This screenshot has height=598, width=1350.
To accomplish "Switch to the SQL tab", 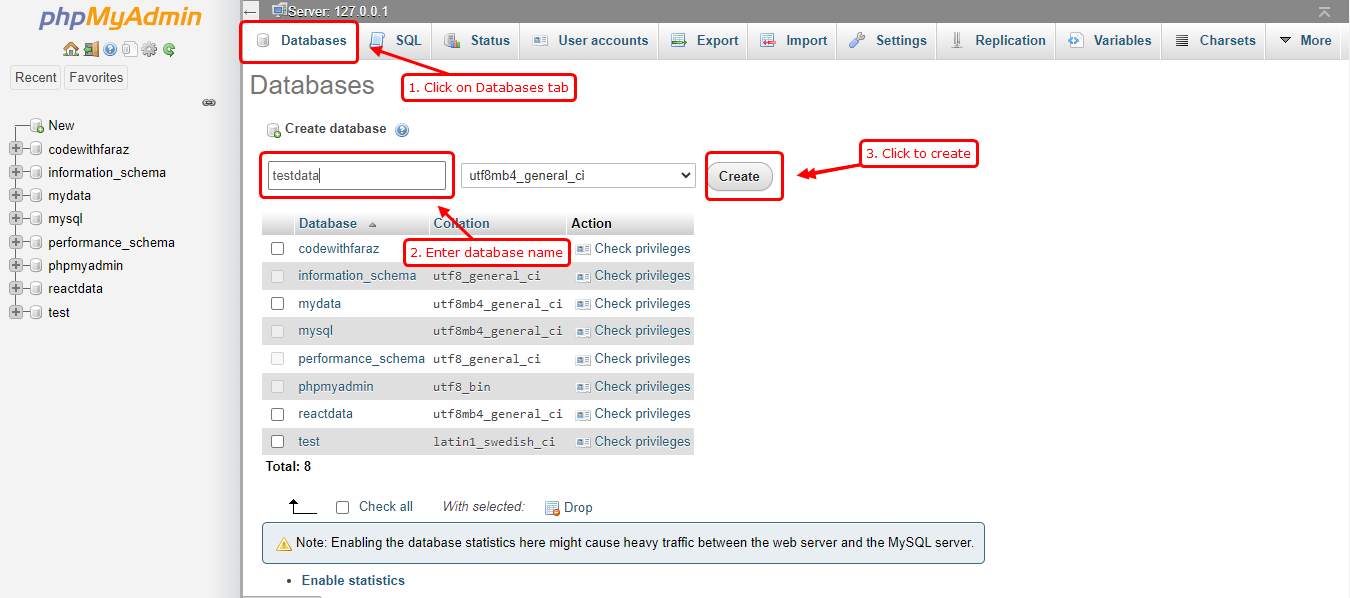I will 396,41.
